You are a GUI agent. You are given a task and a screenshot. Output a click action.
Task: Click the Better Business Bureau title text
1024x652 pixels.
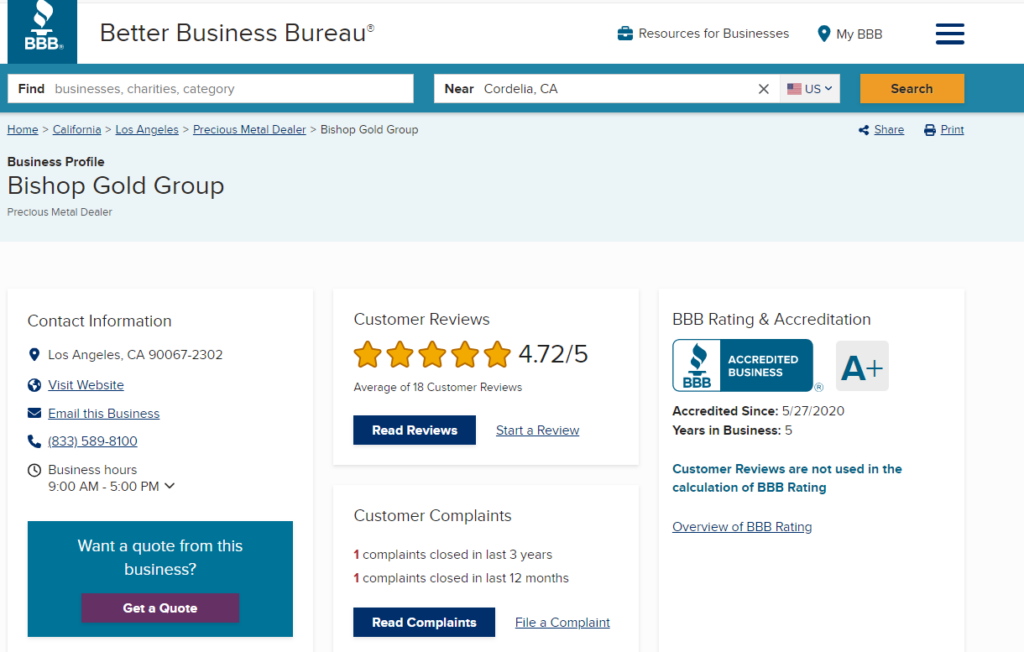[x=237, y=33]
